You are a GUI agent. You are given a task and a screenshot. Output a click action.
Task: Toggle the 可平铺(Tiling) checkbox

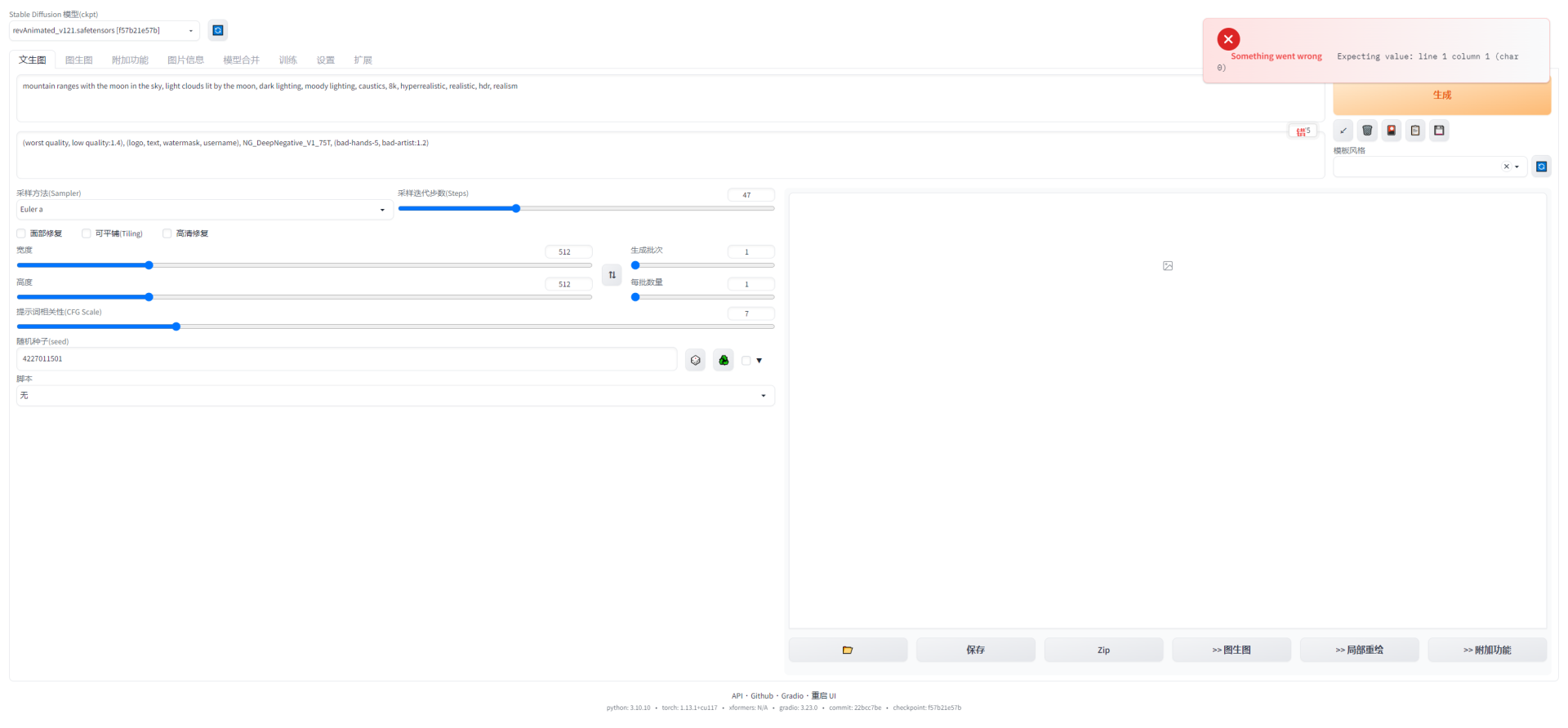pos(87,233)
